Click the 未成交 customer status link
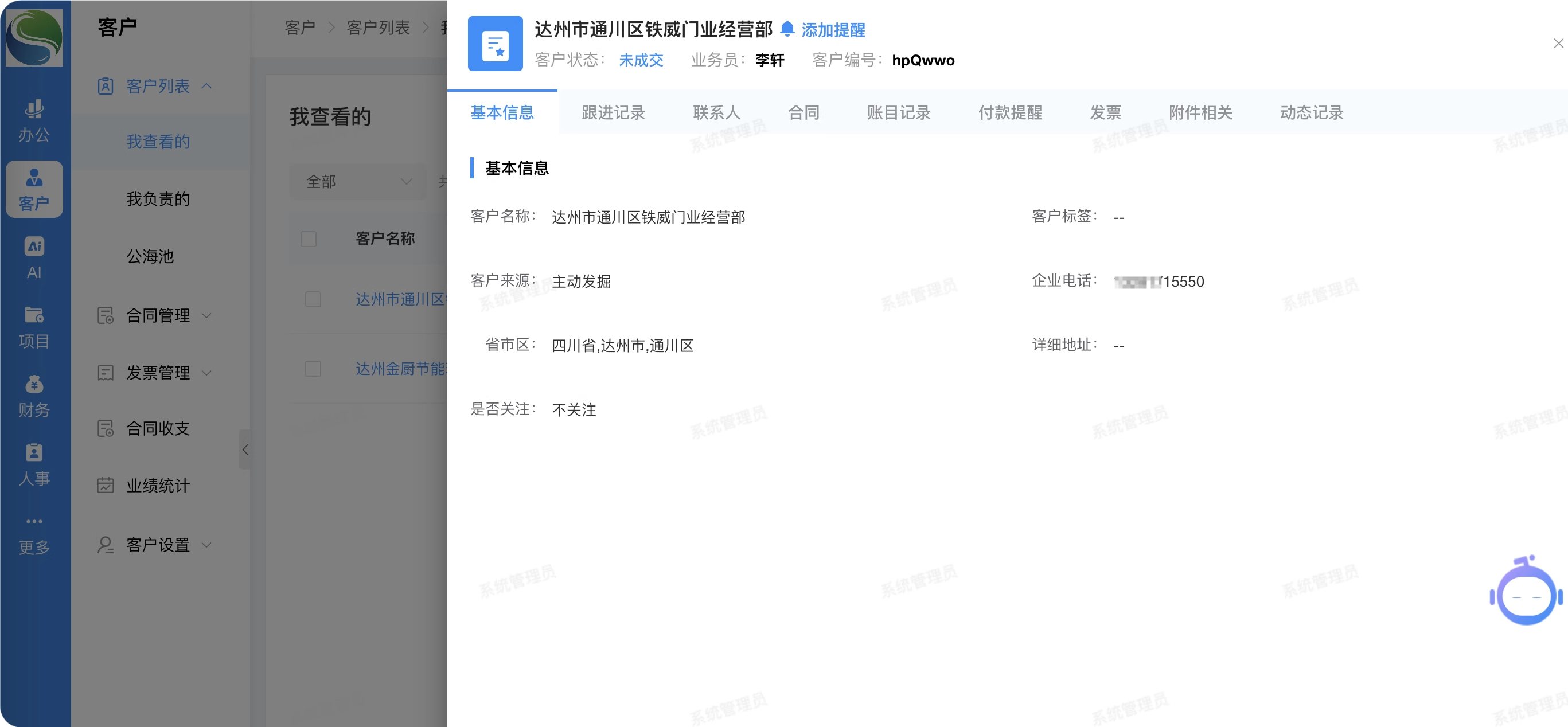1568x727 pixels. pyautogui.click(x=641, y=60)
